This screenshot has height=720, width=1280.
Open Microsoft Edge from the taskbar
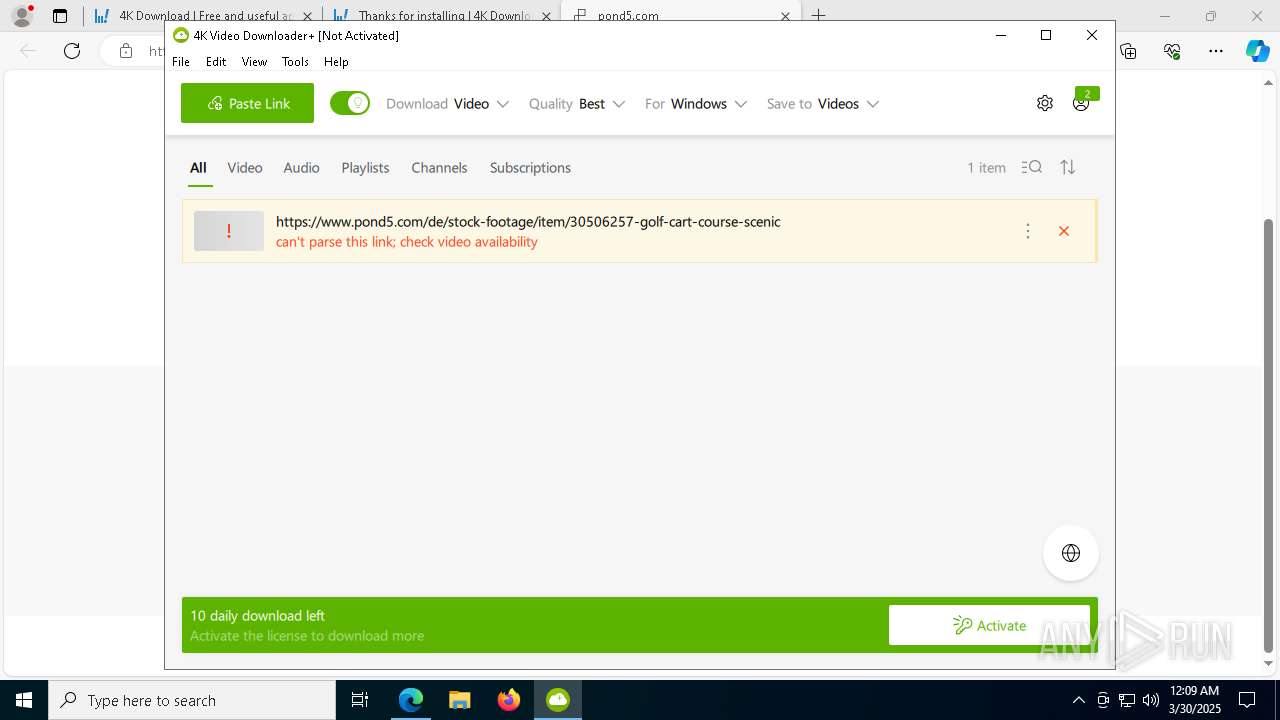(411, 700)
